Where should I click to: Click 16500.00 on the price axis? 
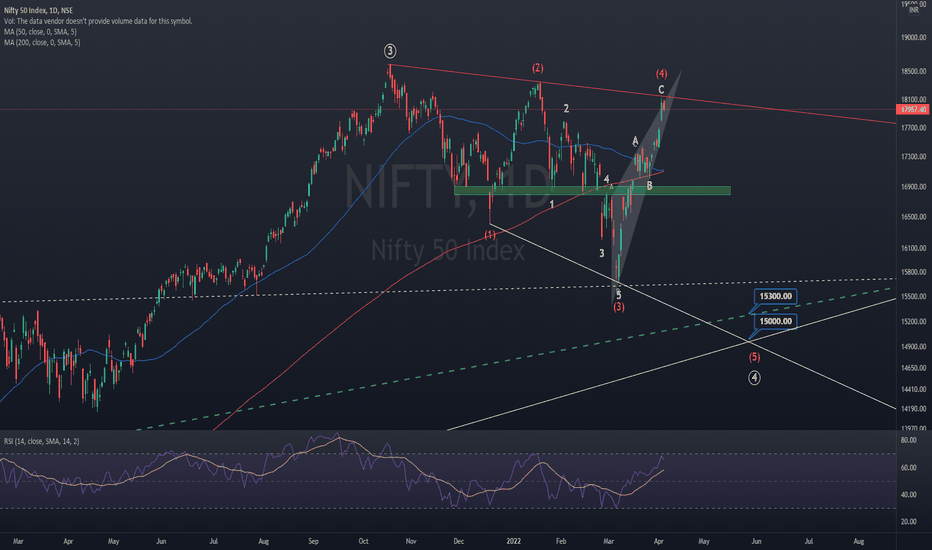pos(914,217)
